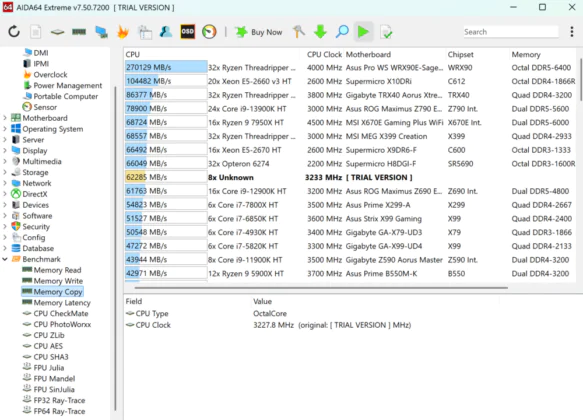Expand the Storage tree node

(x=5, y=172)
